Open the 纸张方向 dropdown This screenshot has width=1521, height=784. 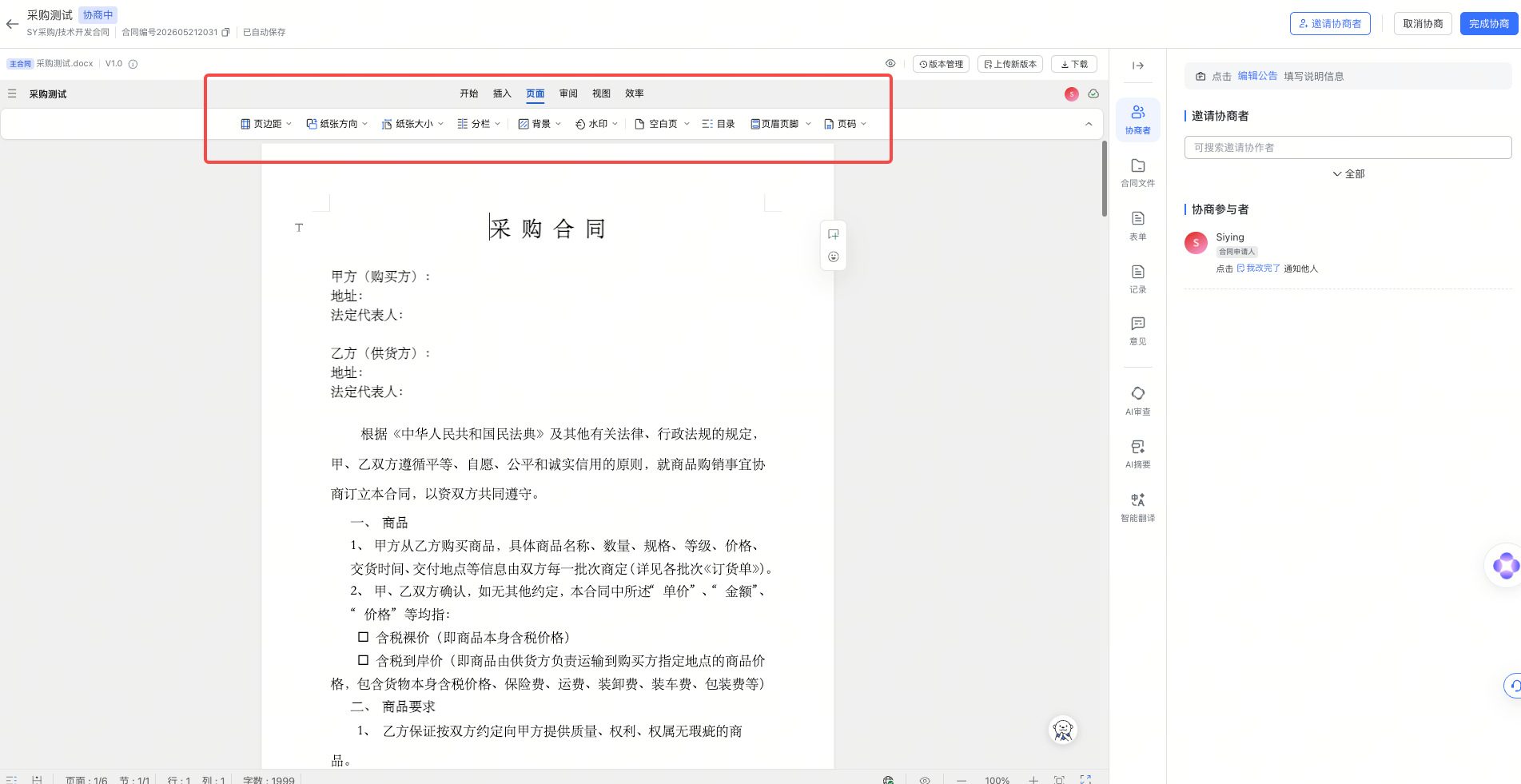coord(337,124)
